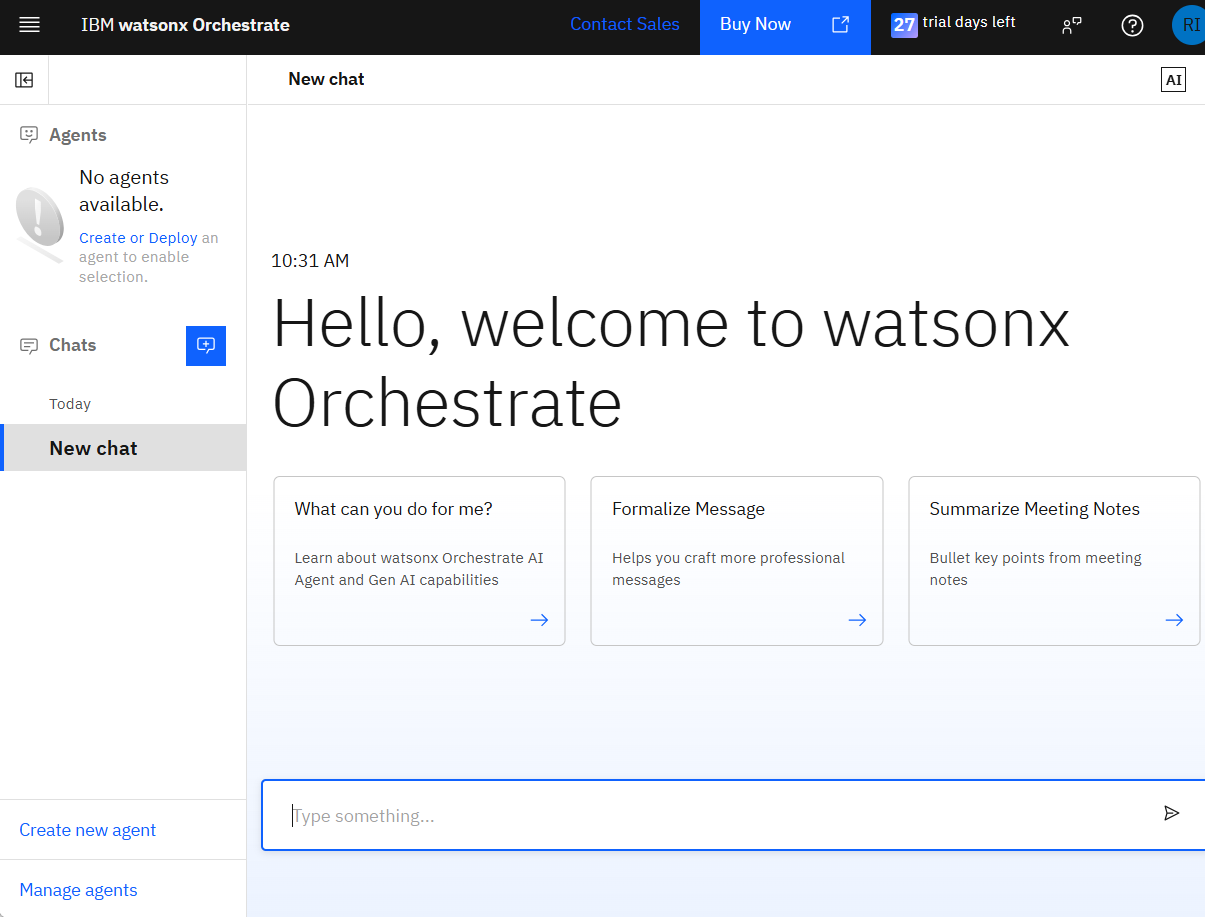
Task: Click the Today label in Chats
Action: (70, 404)
